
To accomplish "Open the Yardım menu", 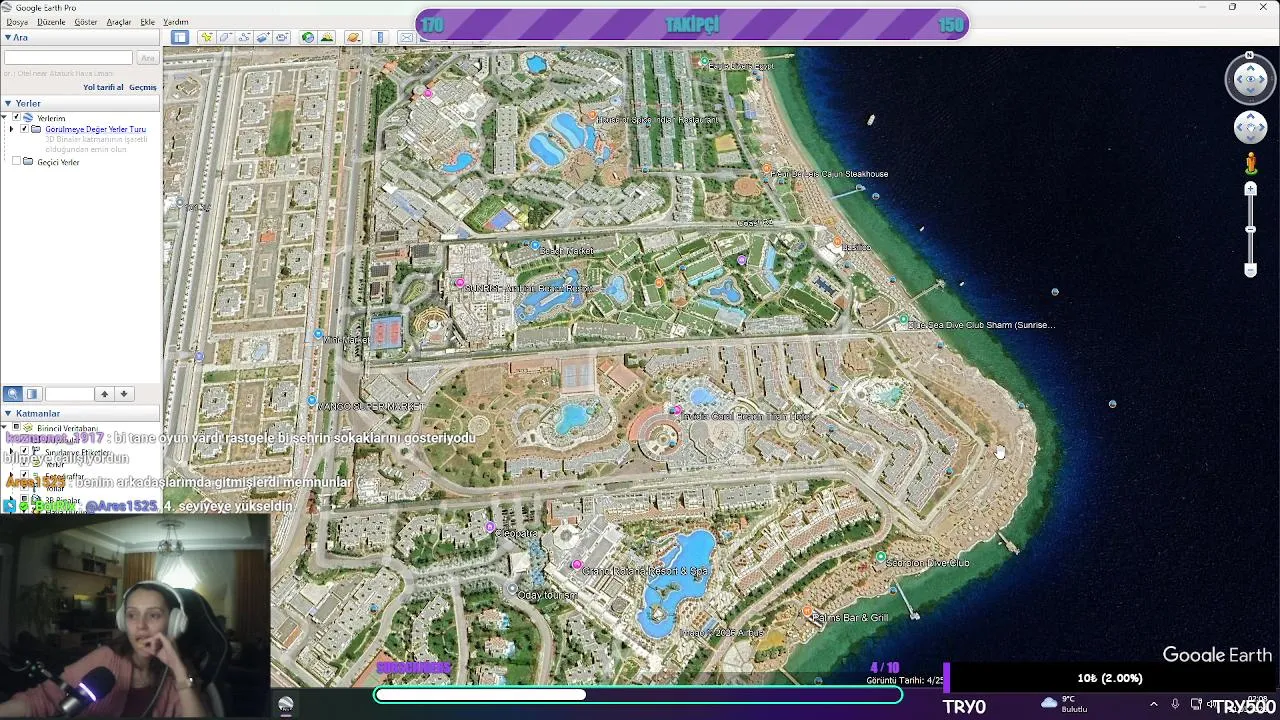I will coord(176,22).
